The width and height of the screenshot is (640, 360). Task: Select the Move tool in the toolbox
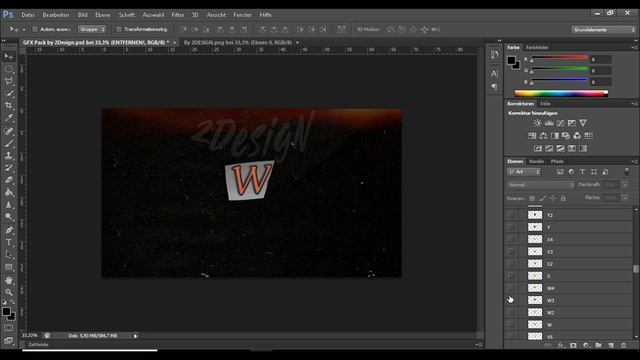click(x=9, y=57)
